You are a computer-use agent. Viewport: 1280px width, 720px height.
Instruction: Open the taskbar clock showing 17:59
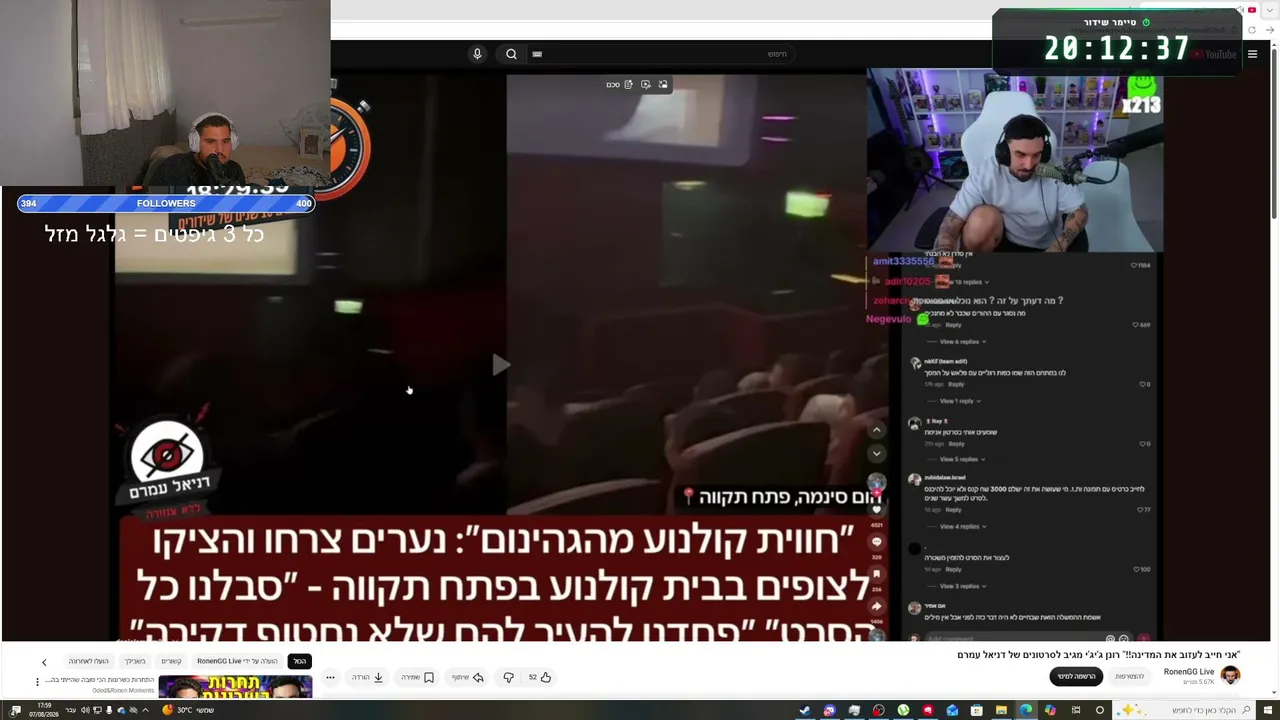point(44,710)
